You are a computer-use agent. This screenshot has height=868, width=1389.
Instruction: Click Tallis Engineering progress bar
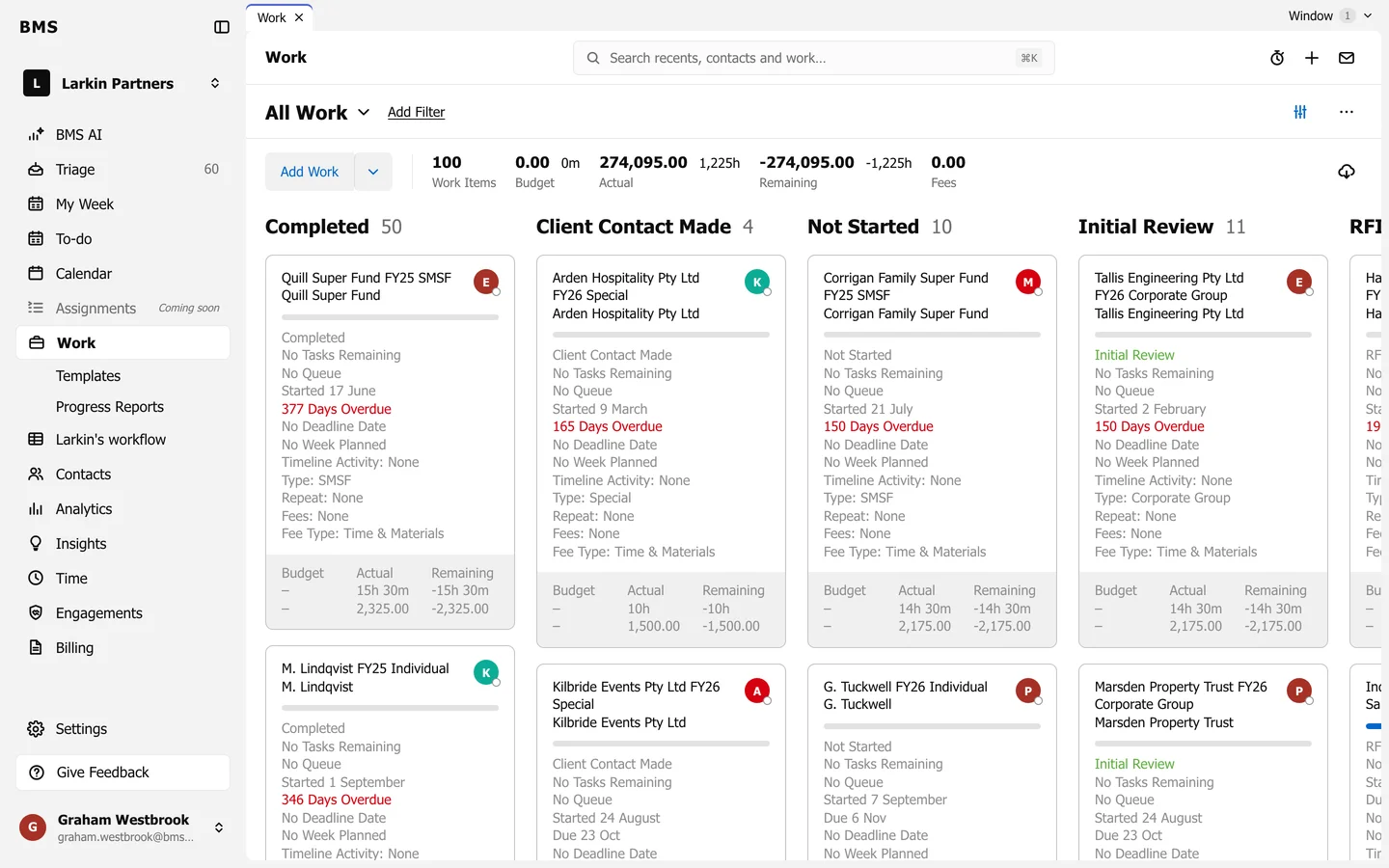click(1203, 335)
